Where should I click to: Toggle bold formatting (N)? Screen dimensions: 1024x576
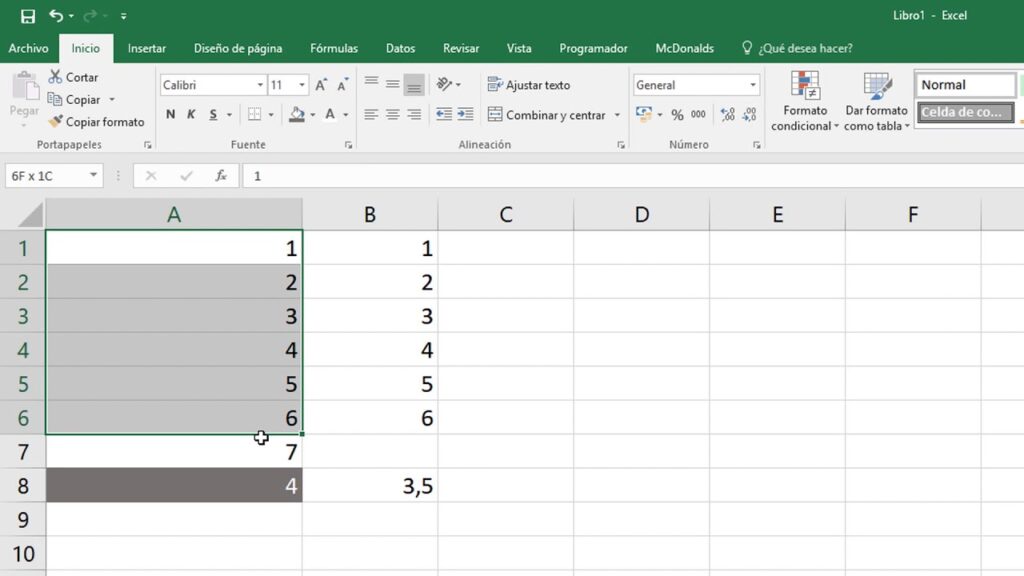pyautogui.click(x=169, y=115)
